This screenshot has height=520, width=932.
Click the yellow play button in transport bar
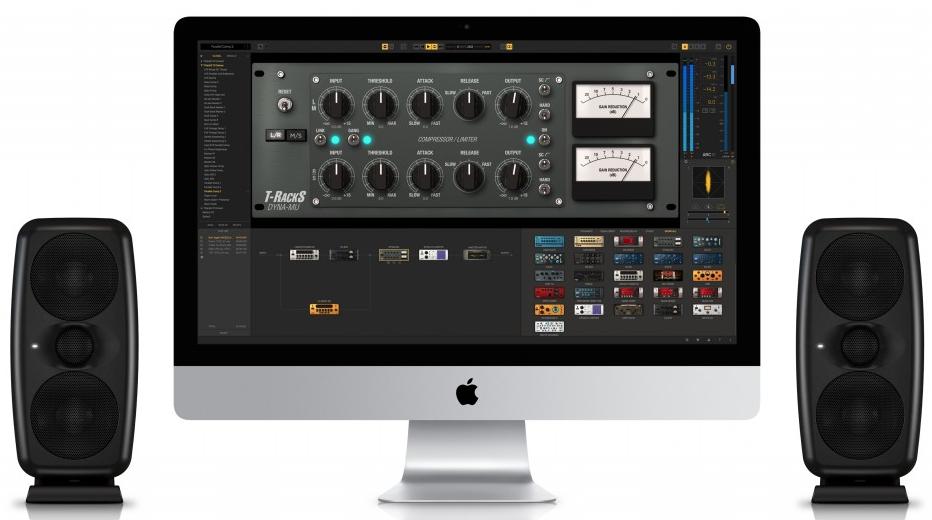[x=429, y=46]
